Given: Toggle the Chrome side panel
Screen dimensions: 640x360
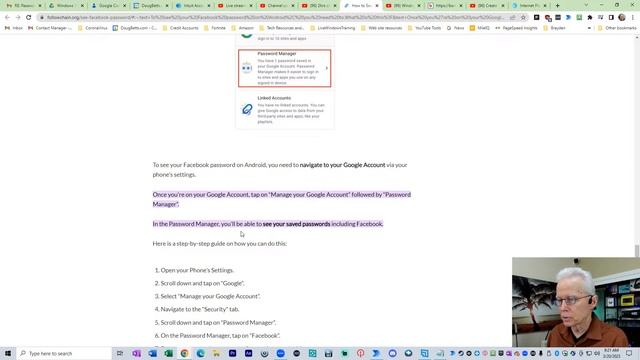Looking at the screenshot, I should [611, 18].
